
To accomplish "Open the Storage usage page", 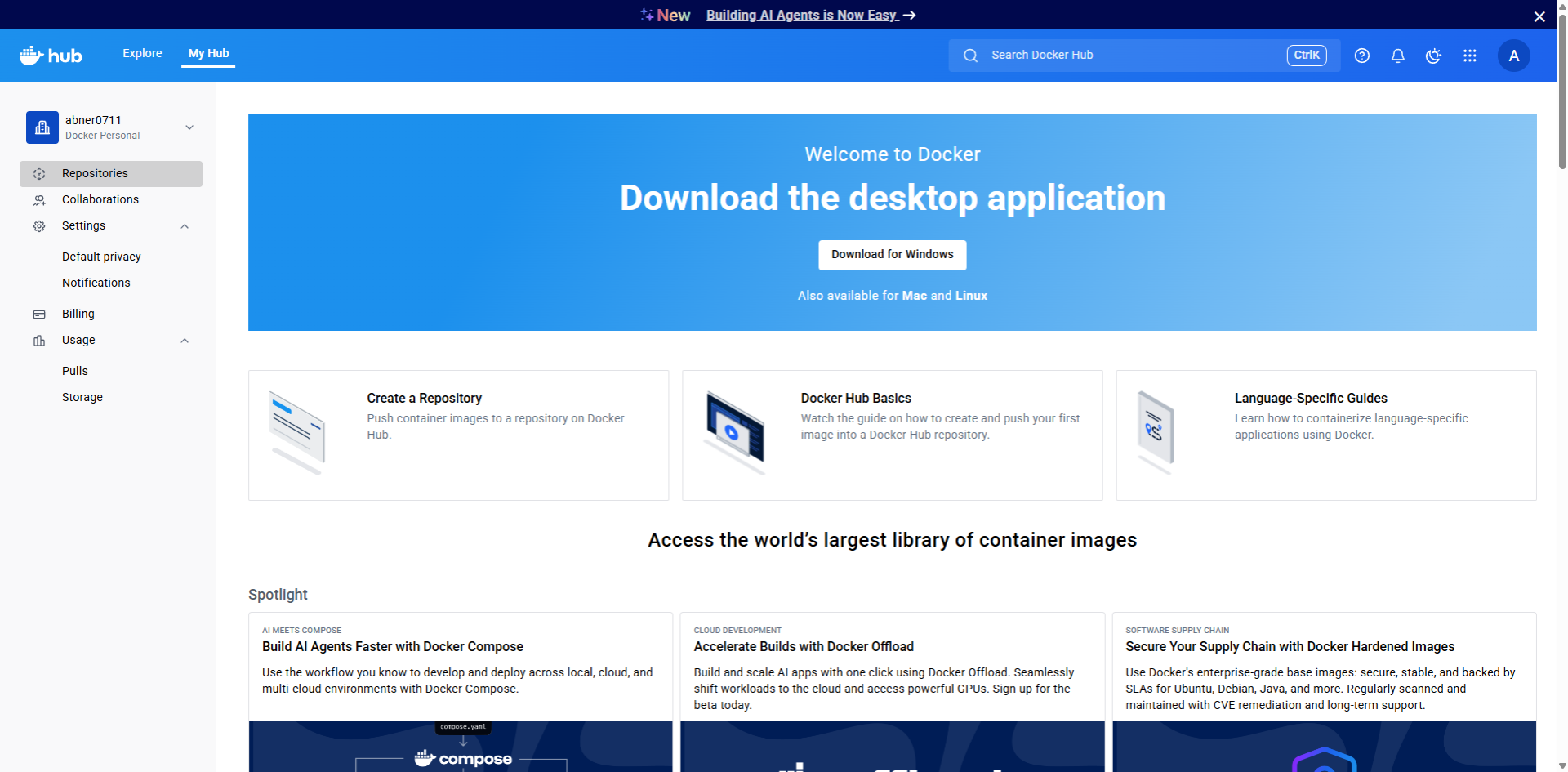I will tap(82, 397).
